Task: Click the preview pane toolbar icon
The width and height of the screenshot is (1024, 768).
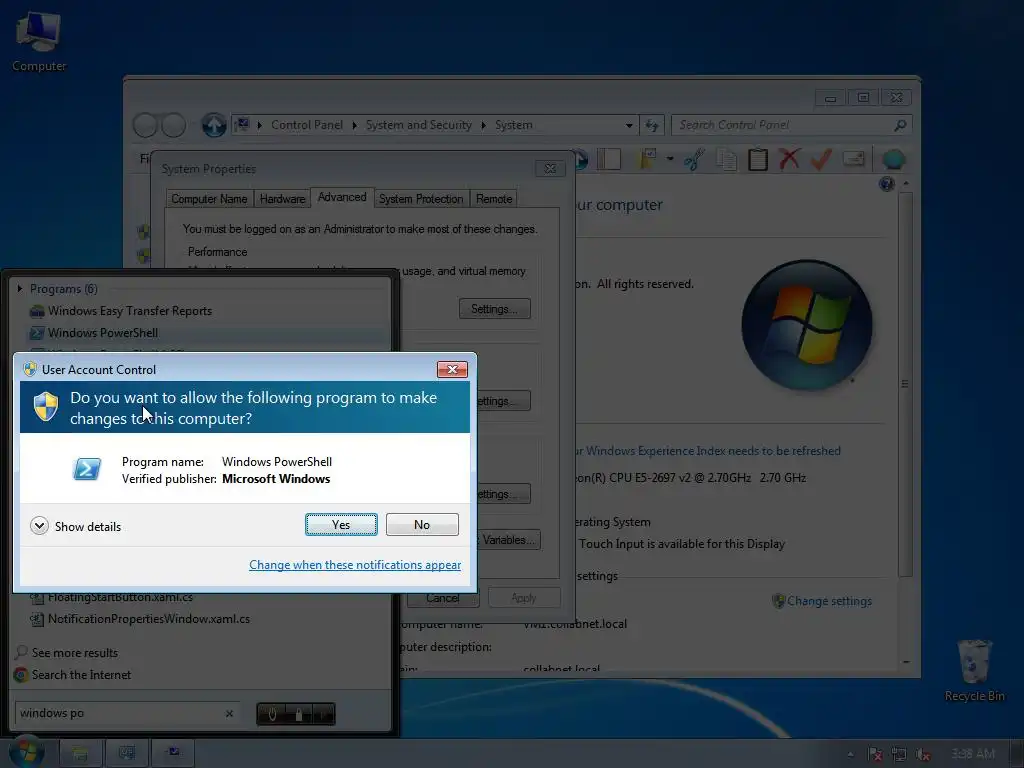Action: pyautogui.click(x=609, y=159)
